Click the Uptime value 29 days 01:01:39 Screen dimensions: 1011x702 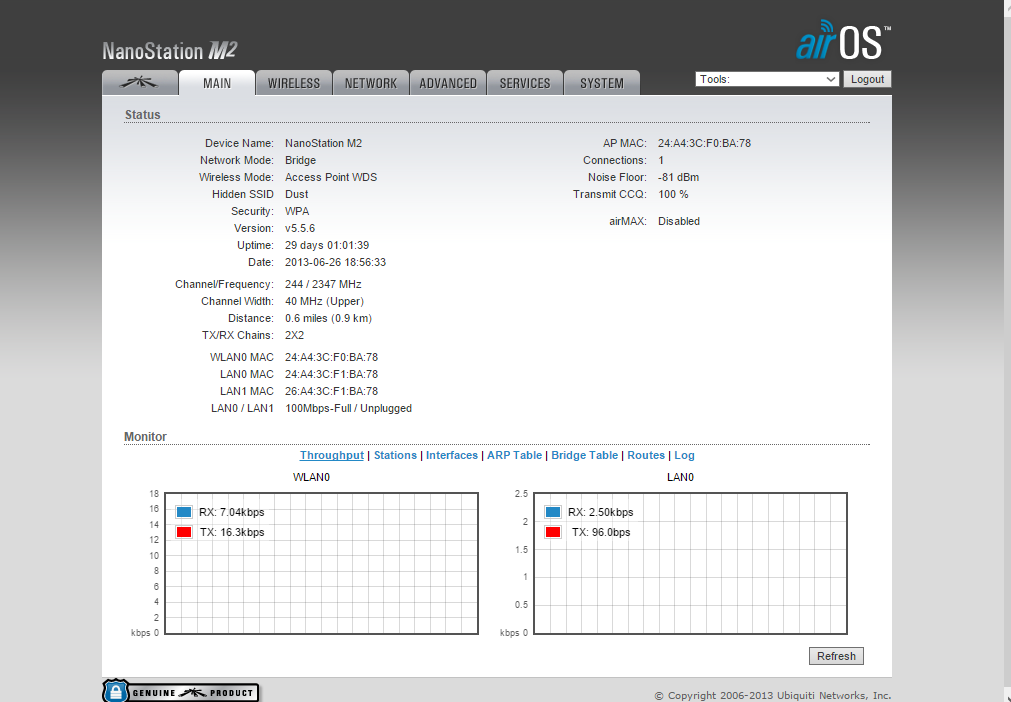point(327,245)
